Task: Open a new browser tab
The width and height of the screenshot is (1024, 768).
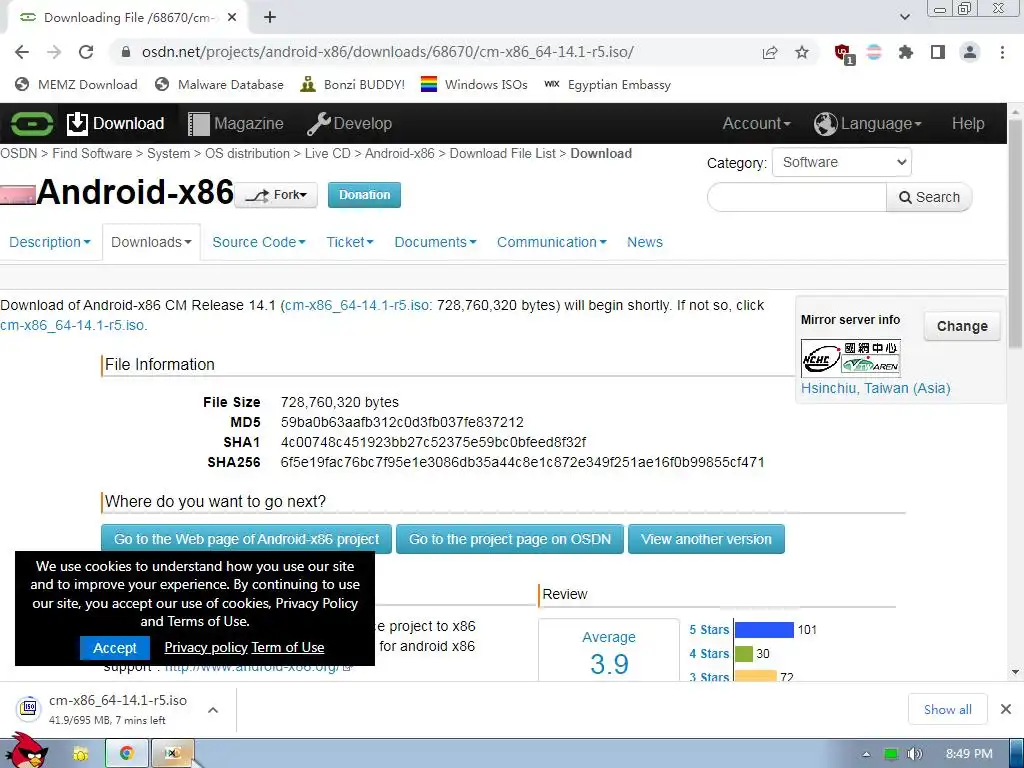Action: [270, 18]
